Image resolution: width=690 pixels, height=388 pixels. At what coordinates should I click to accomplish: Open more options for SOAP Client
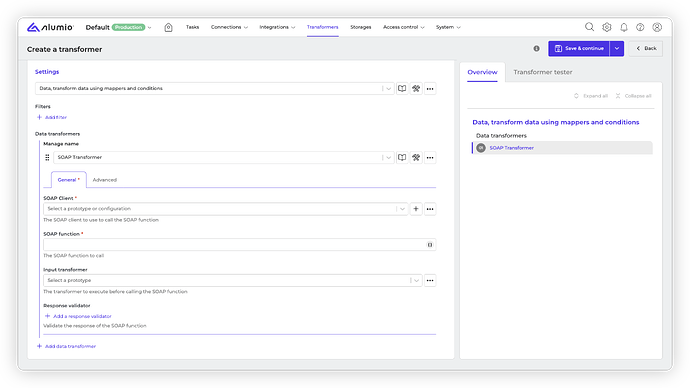[x=430, y=209]
